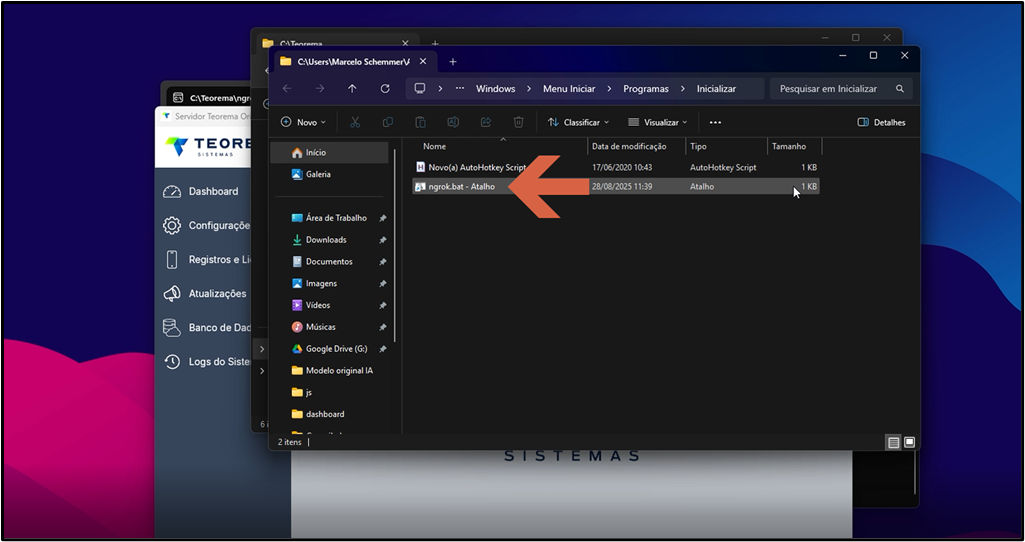Add a new Explorer tab

pos(452,61)
